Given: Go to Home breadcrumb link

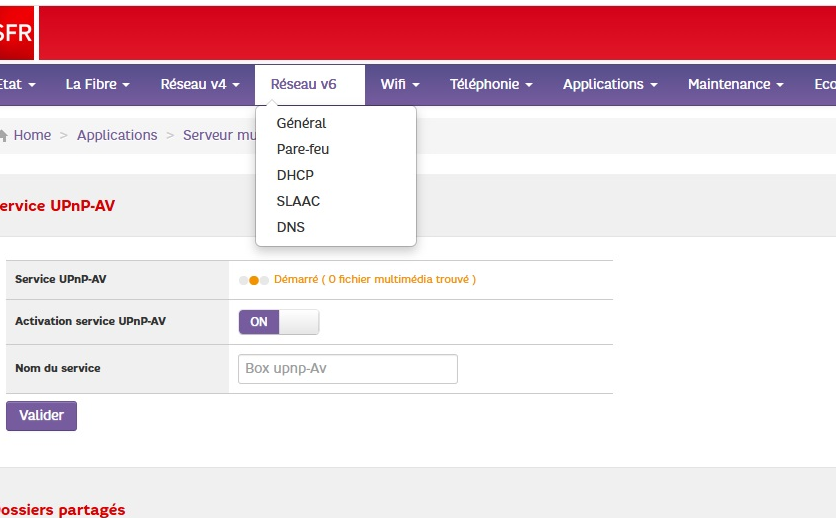Looking at the screenshot, I should [x=33, y=135].
